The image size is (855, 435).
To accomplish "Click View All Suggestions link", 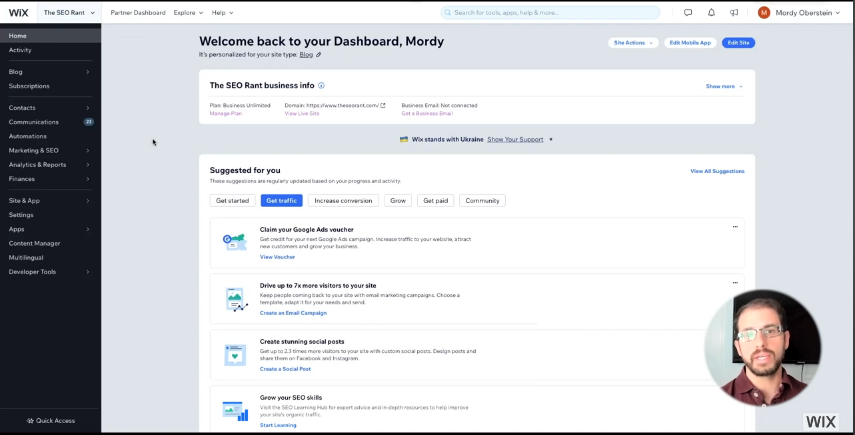I will point(717,171).
